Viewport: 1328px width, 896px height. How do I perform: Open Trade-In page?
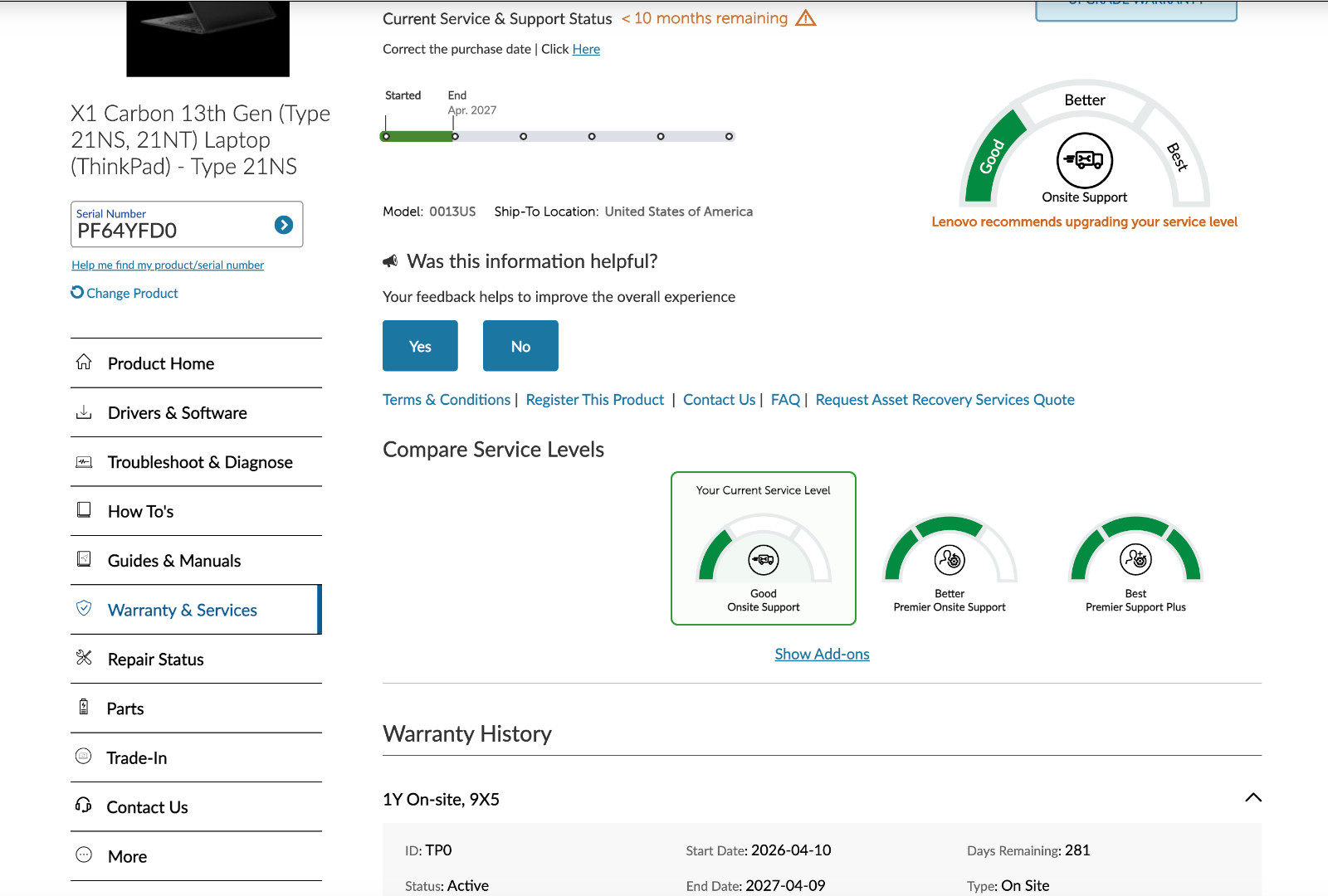(x=196, y=757)
